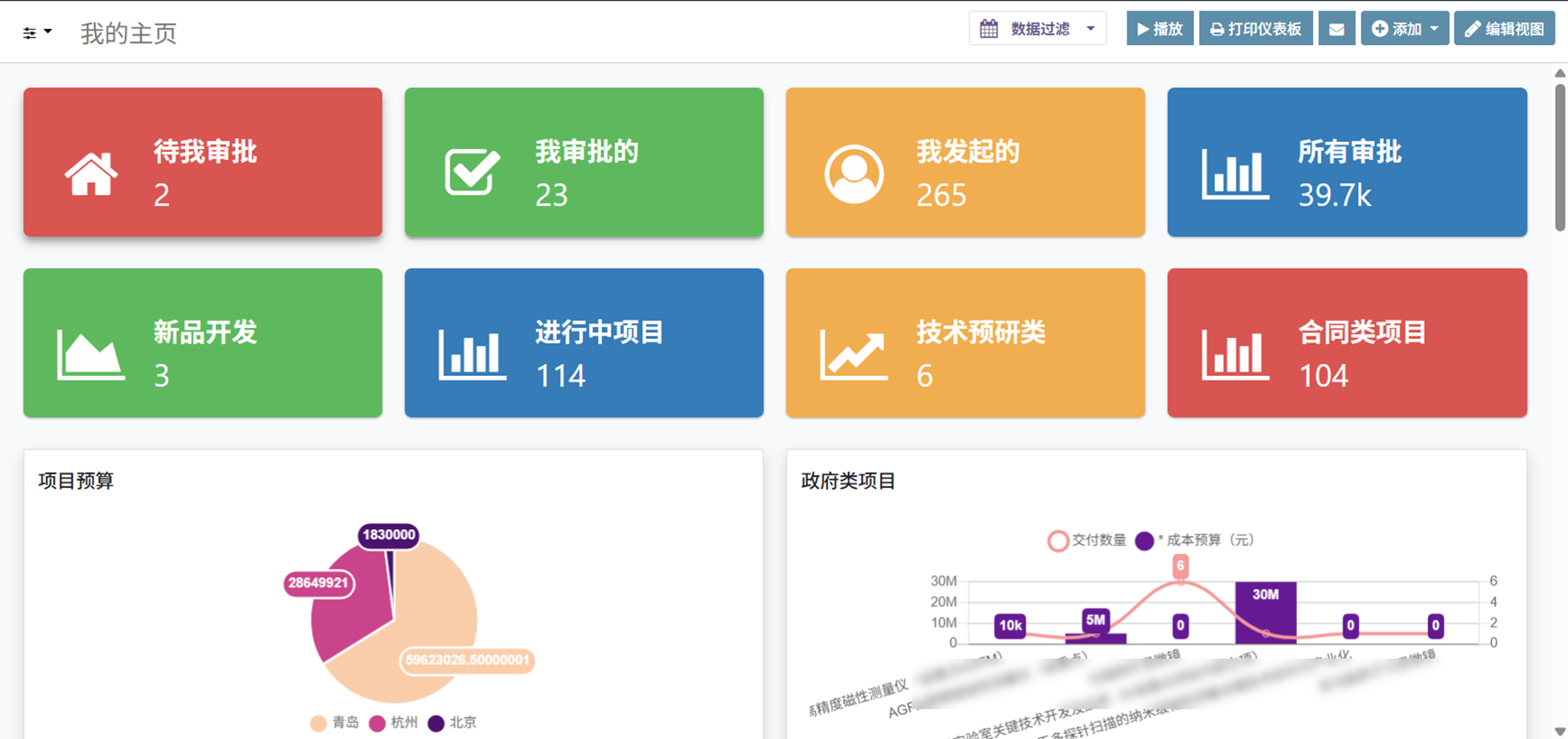Click the 打印仪表板 print button
1568x739 pixels.
(x=1255, y=29)
